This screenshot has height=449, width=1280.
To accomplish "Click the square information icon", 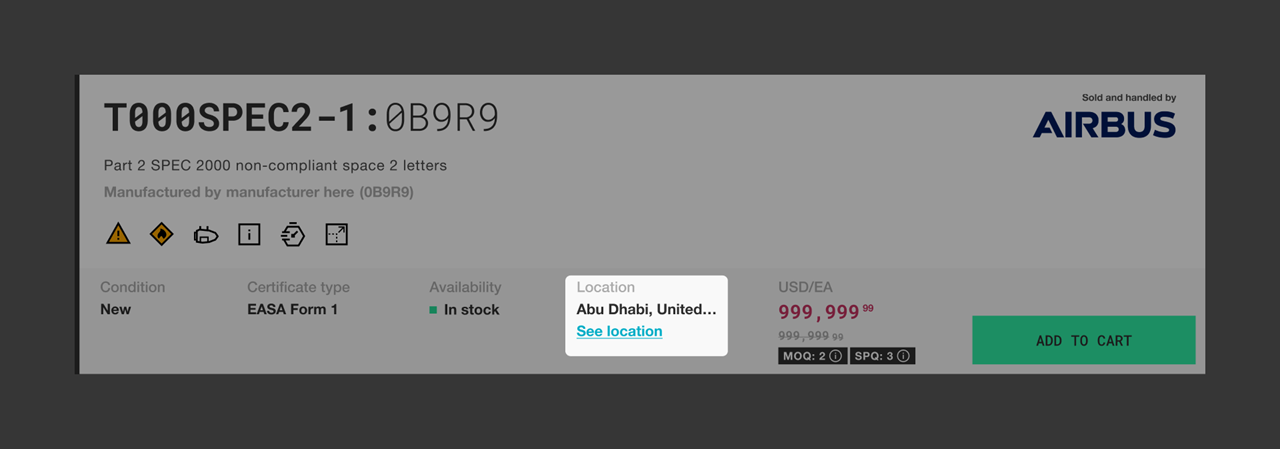I will [x=249, y=235].
